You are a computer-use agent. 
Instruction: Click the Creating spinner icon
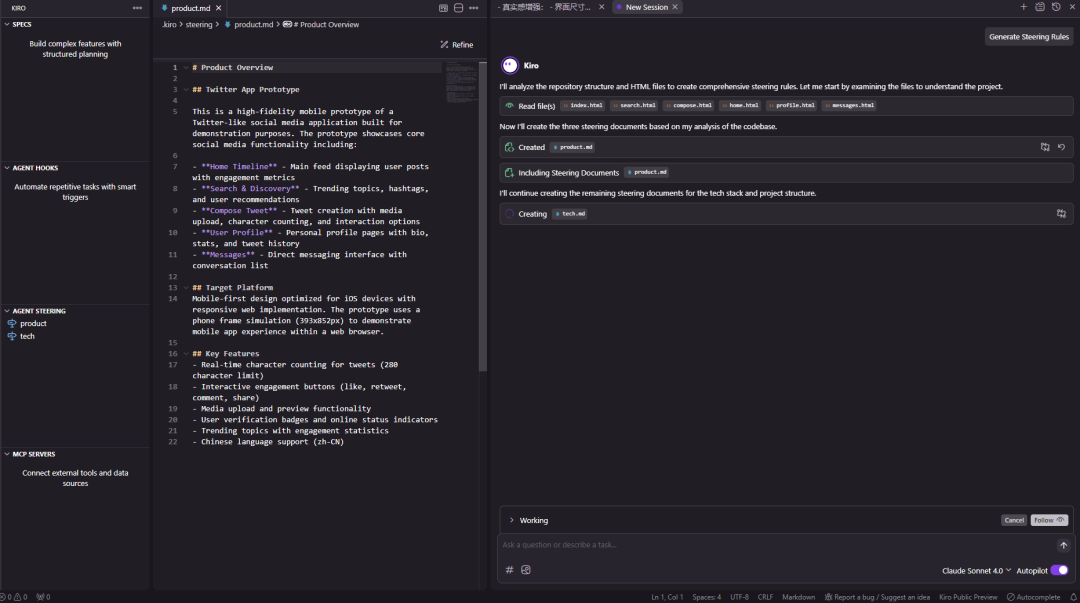pos(510,214)
